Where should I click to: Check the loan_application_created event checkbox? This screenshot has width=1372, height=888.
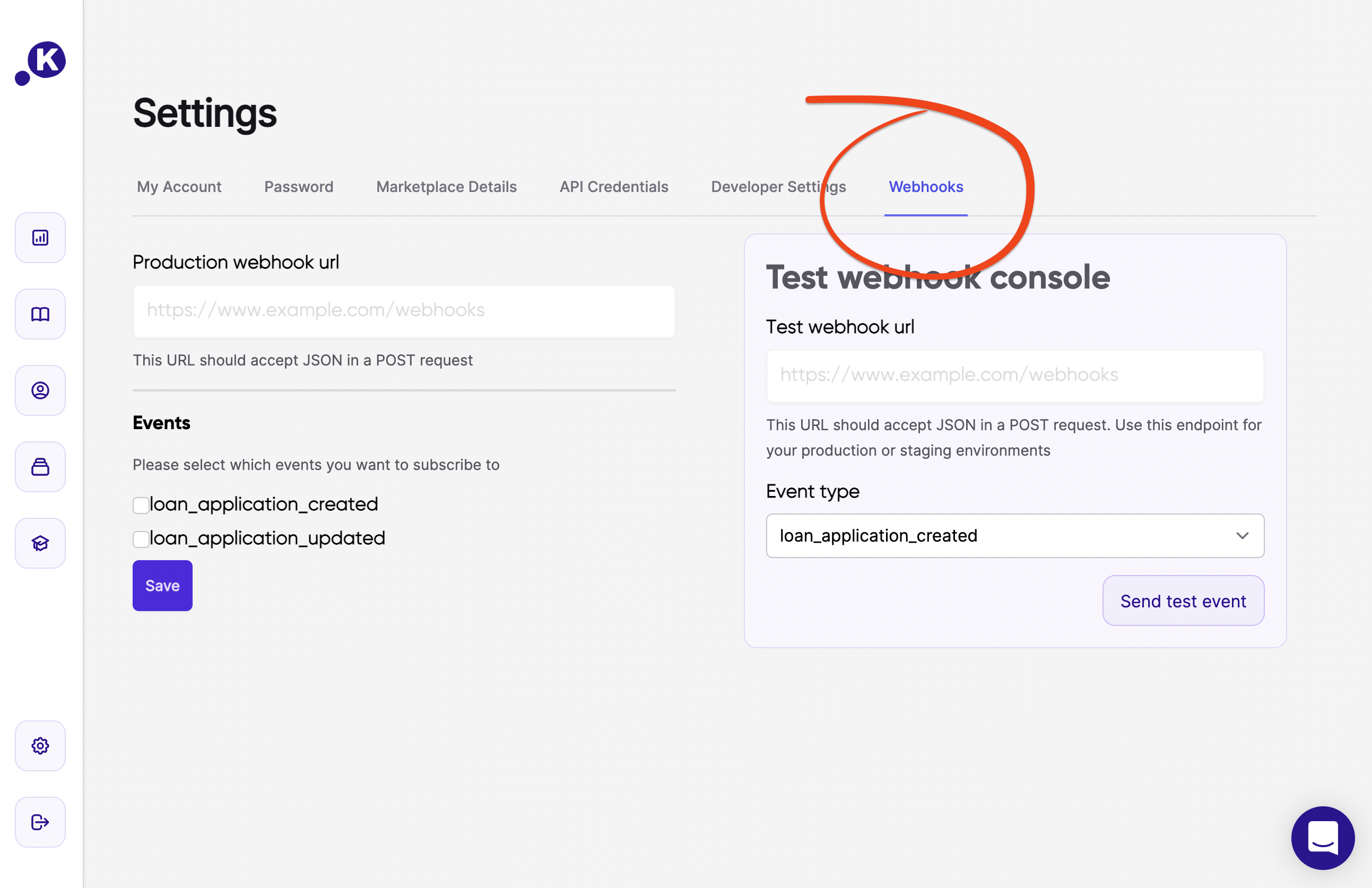tap(141, 506)
